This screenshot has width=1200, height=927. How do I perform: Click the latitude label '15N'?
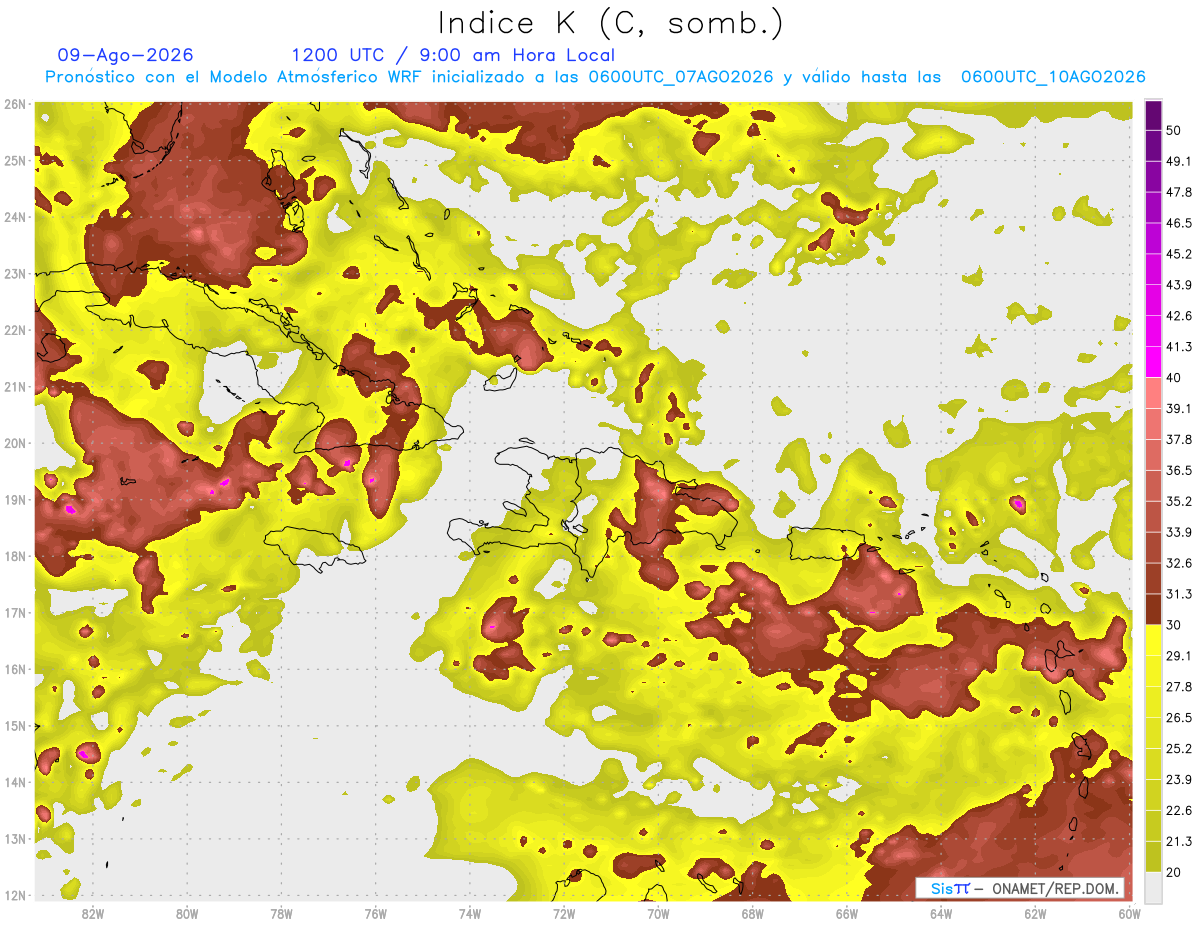click(x=14, y=726)
